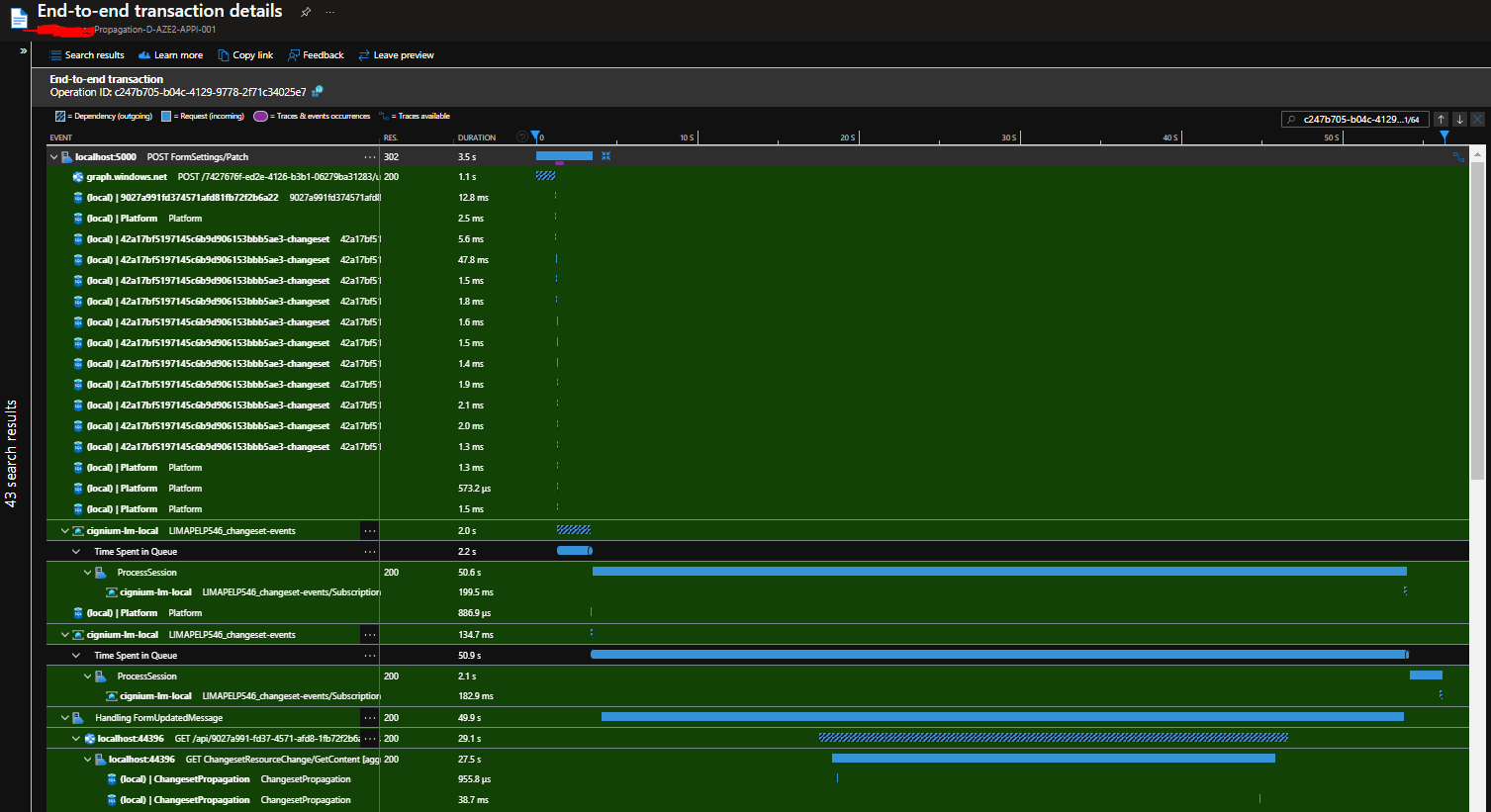Copy the Operation ID using the copy icon
This screenshot has height=812, width=1491.
(x=316, y=90)
